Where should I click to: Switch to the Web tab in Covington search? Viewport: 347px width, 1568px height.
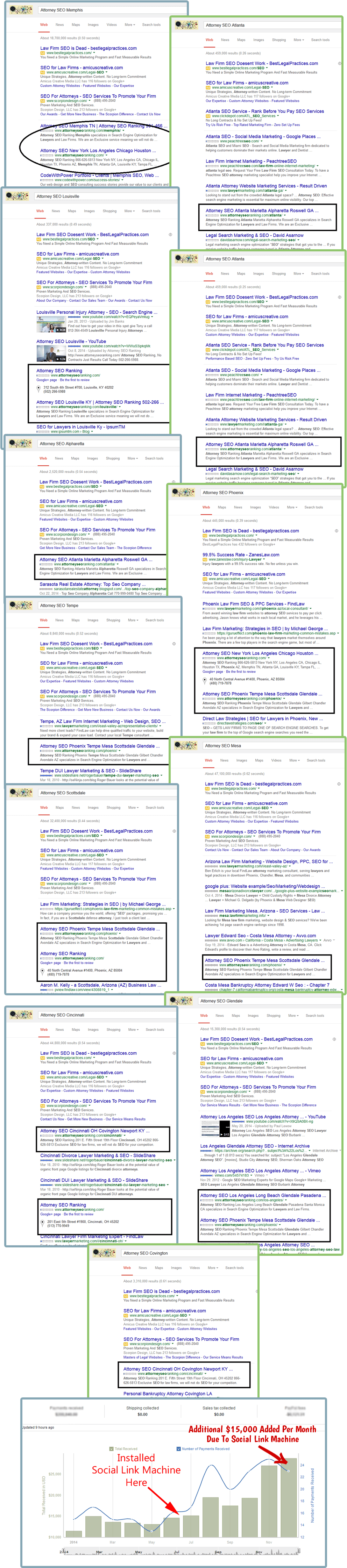127,1268
